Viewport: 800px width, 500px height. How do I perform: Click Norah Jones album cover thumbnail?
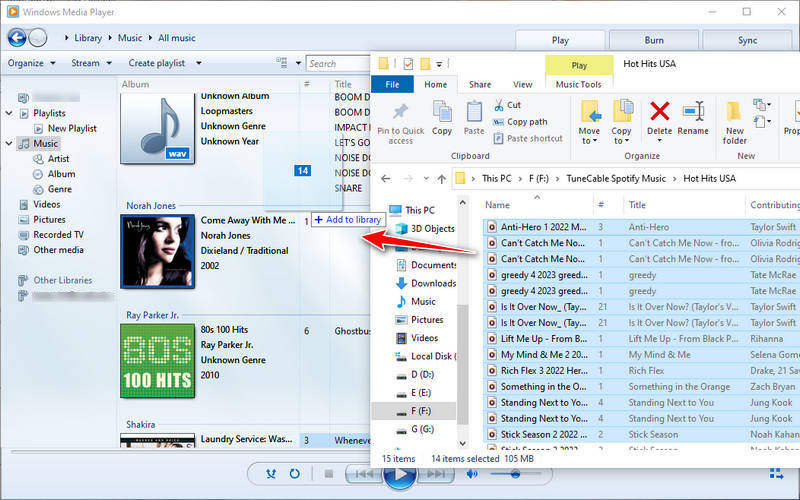coord(157,251)
